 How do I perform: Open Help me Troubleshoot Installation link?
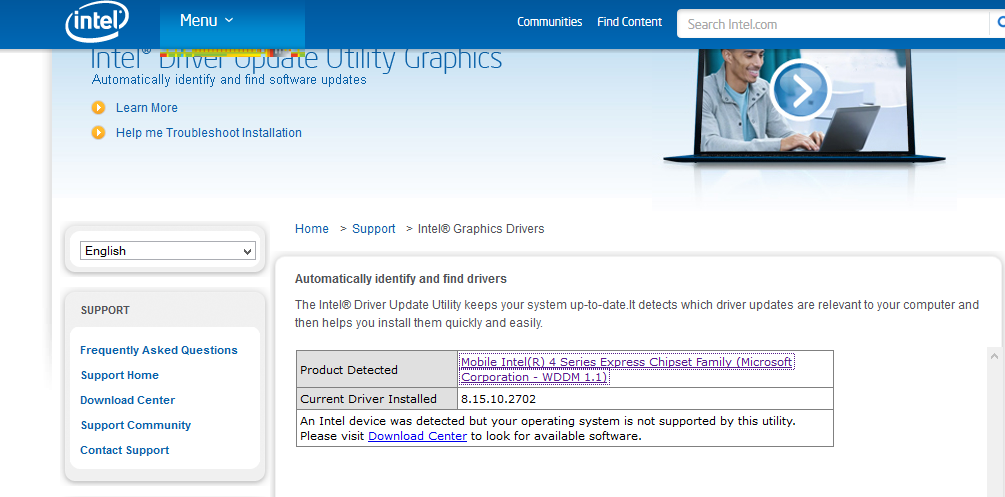point(208,133)
